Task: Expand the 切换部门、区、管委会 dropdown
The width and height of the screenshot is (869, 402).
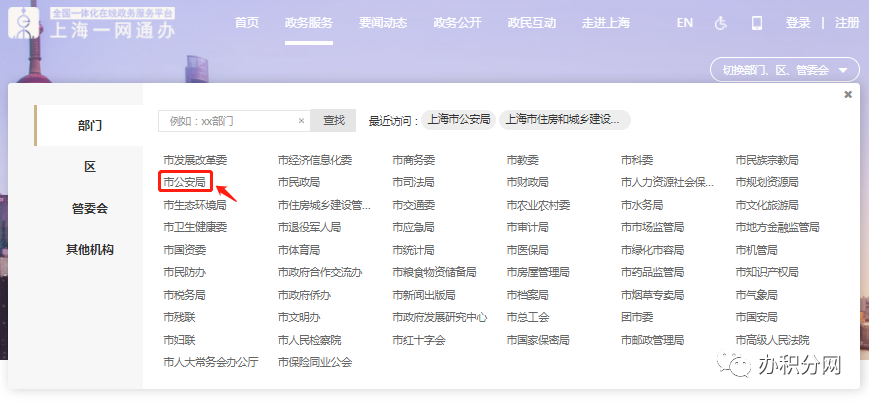Action: (784, 70)
